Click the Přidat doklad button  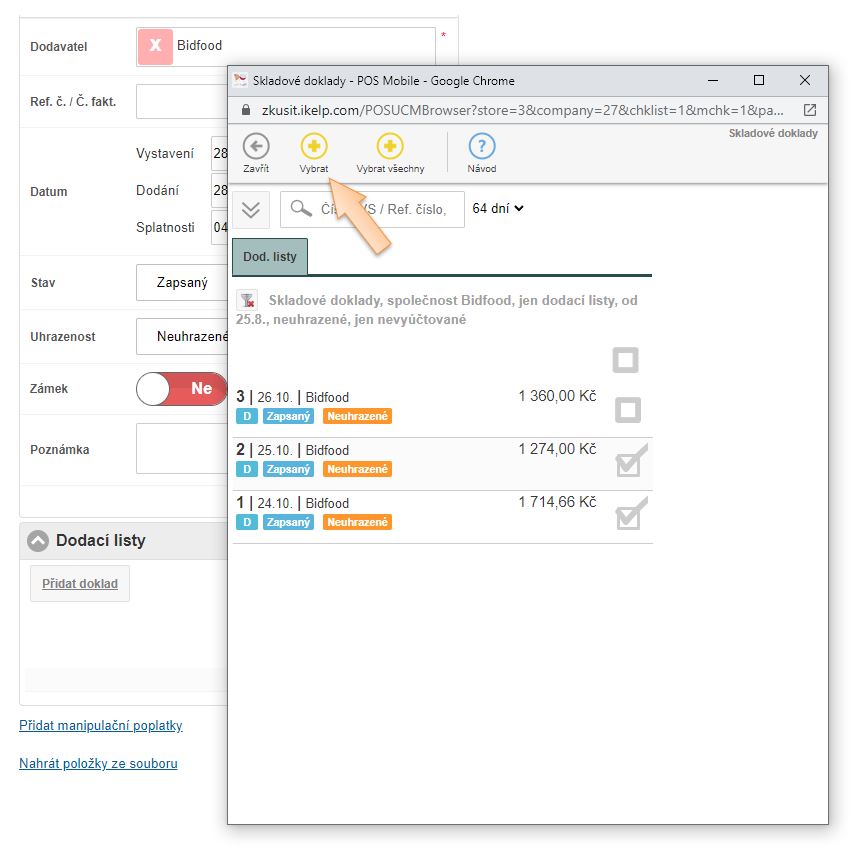coord(80,584)
